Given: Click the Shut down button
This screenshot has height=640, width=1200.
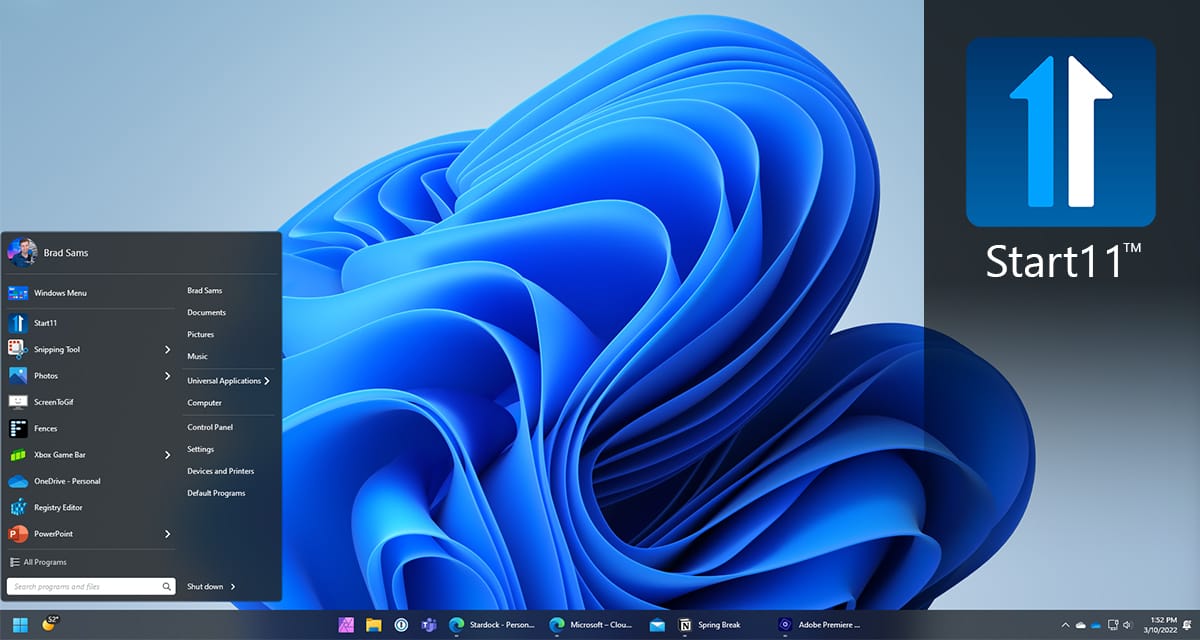Looking at the screenshot, I should tap(205, 587).
